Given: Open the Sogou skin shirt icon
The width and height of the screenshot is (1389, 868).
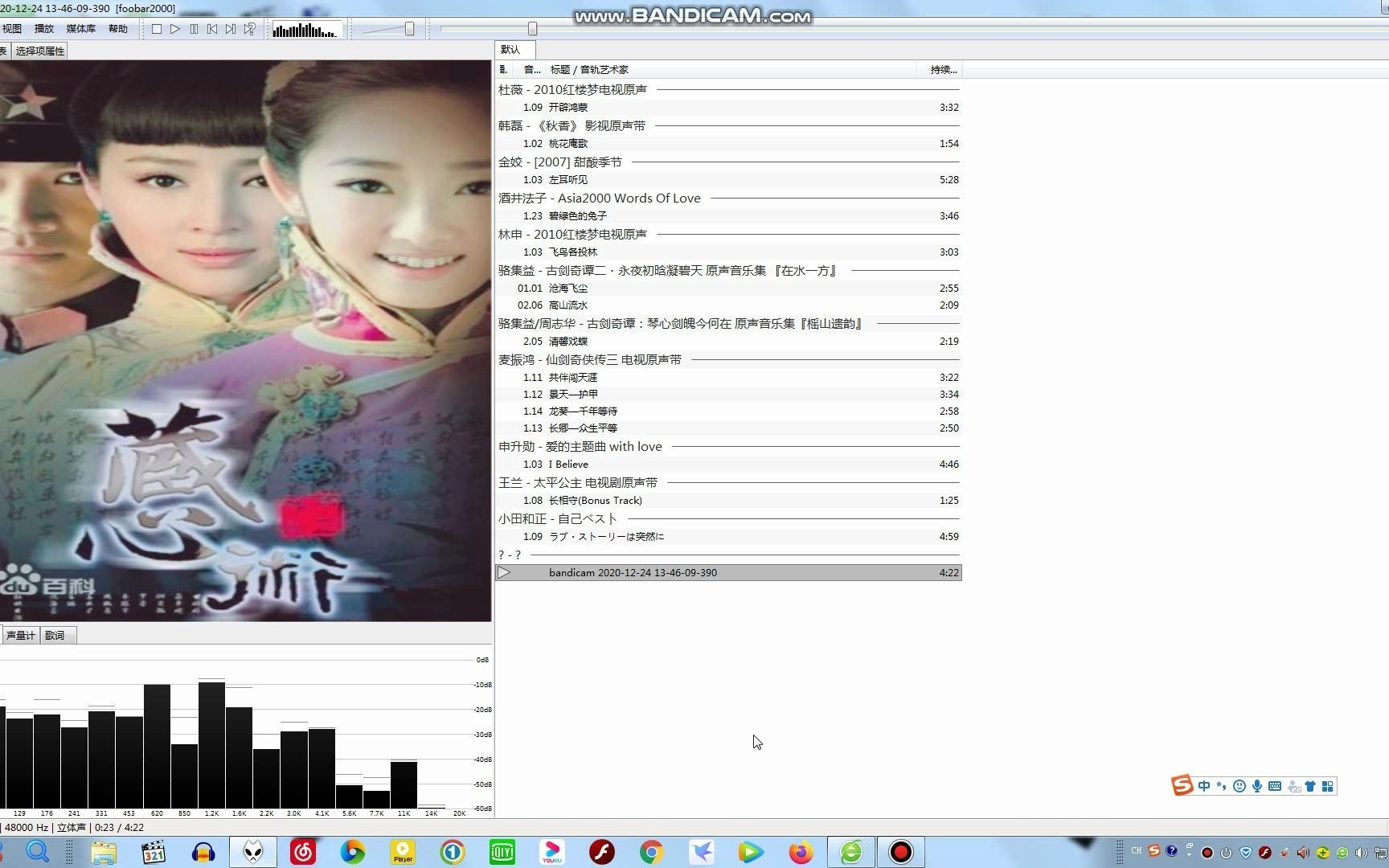Looking at the screenshot, I should [x=1310, y=786].
